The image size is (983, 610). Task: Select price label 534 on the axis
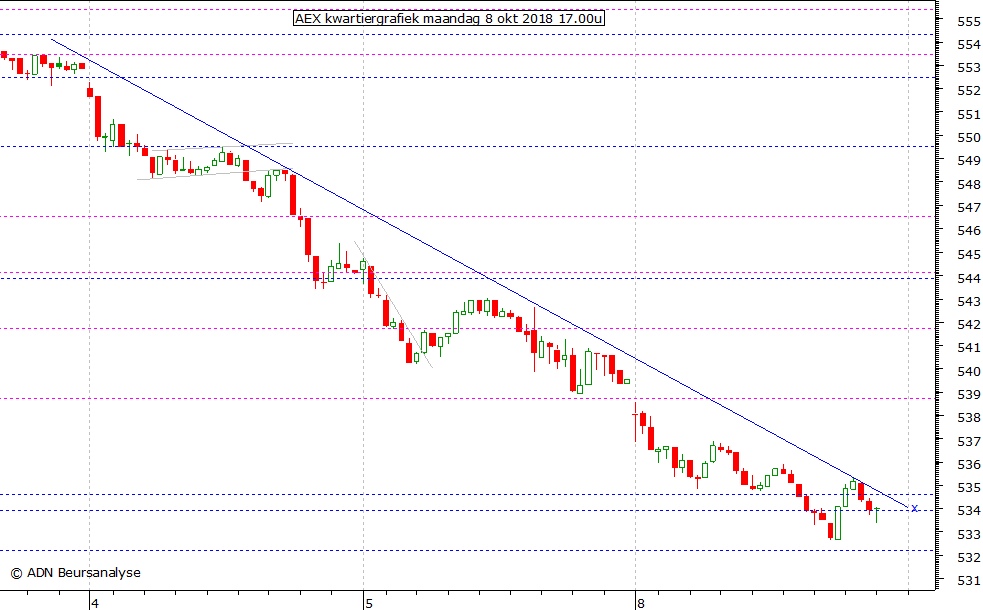pos(969,511)
